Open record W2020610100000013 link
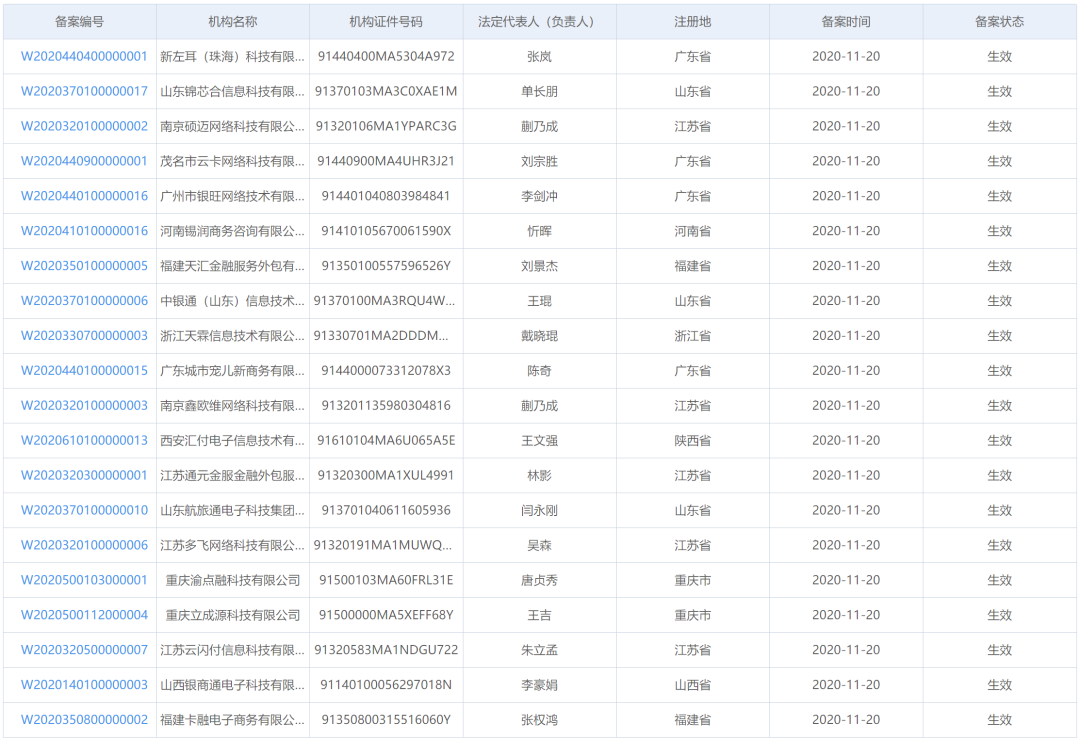 coord(84,440)
